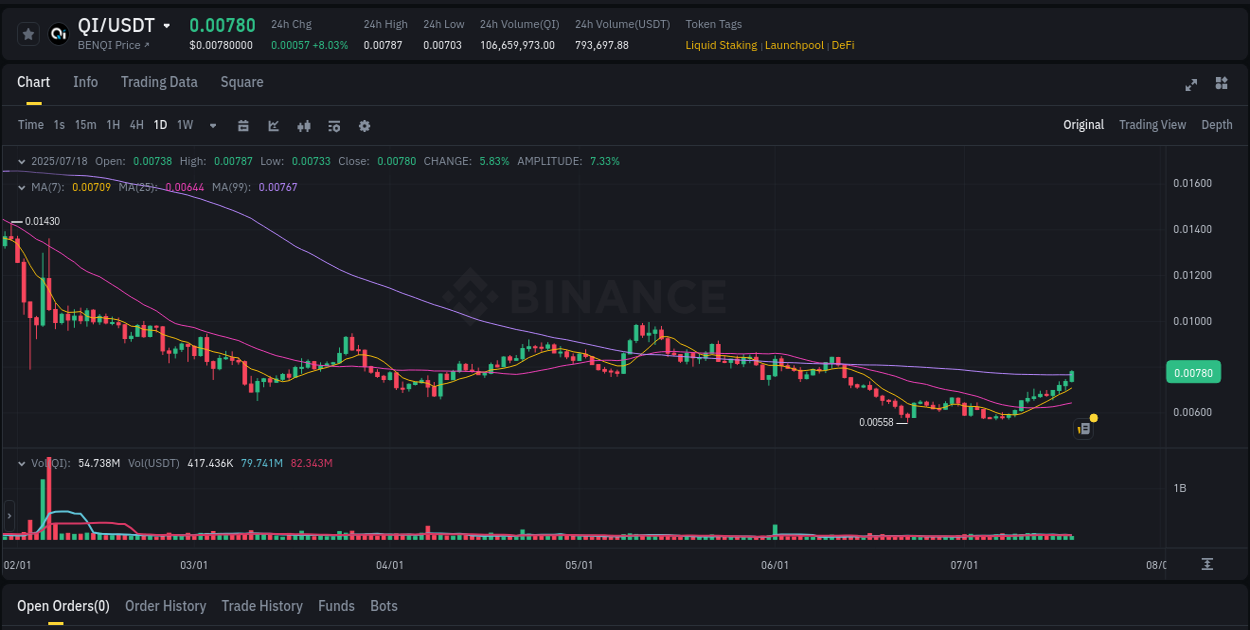The width and height of the screenshot is (1250, 630).
Task: Open the QI/USDT pair selector dropdown
Action: pos(166,25)
